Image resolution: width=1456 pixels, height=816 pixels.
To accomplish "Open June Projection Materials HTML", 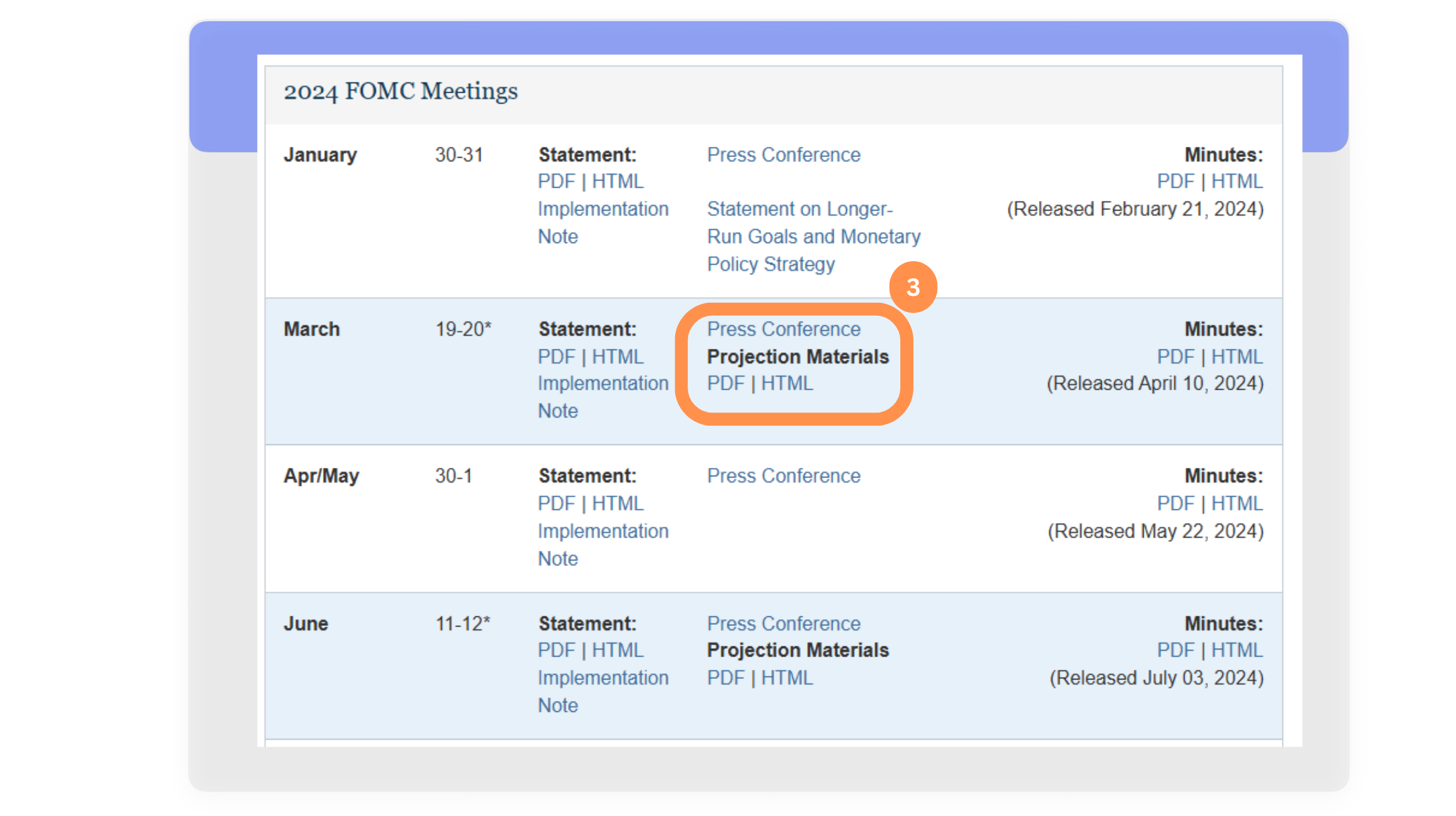I will (x=787, y=678).
